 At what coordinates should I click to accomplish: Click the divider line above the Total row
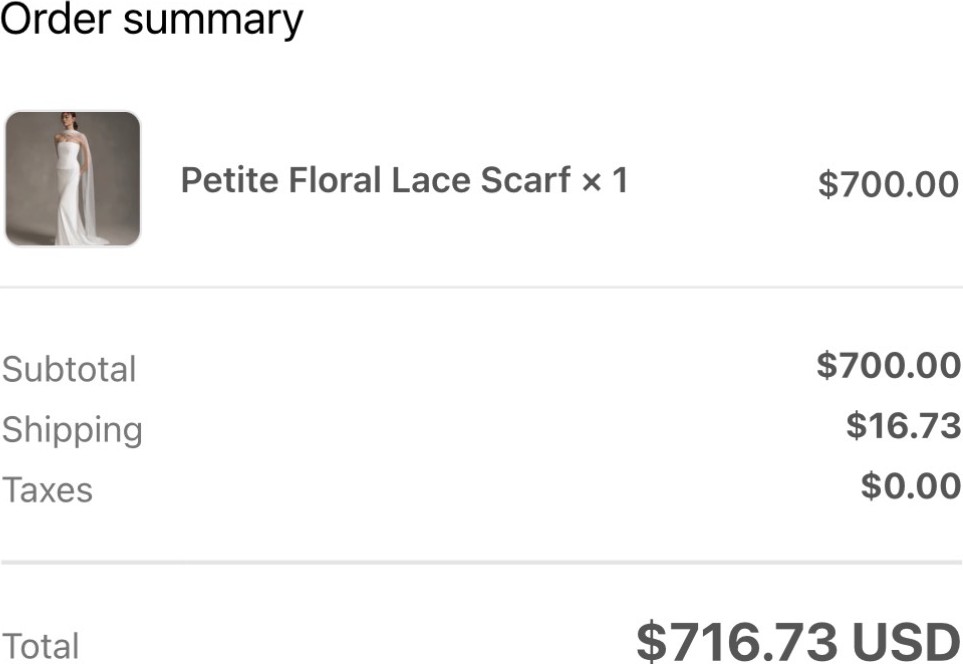[x=481, y=563]
